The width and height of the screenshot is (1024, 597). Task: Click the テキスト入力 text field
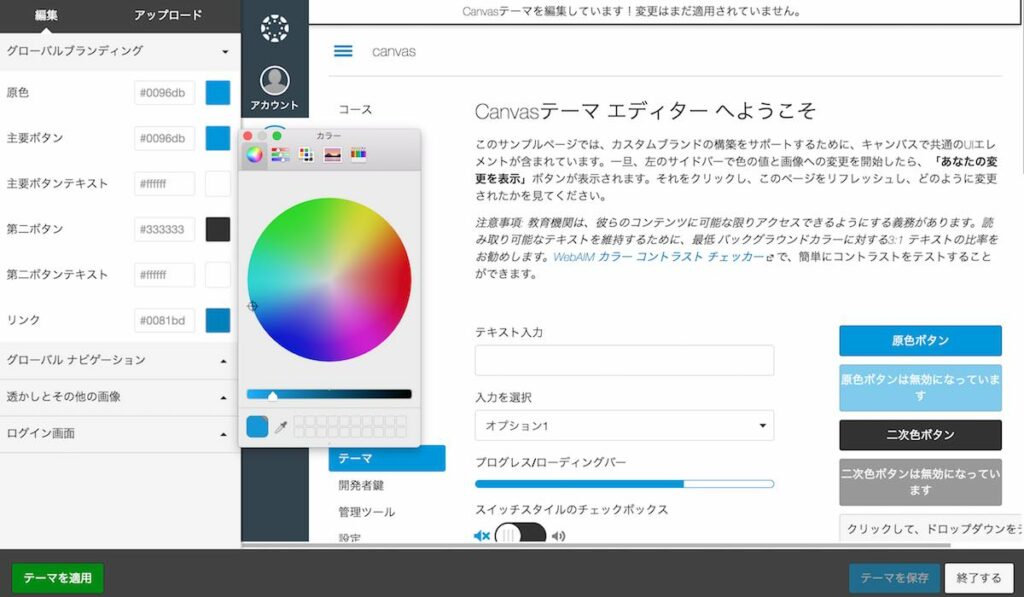(624, 360)
